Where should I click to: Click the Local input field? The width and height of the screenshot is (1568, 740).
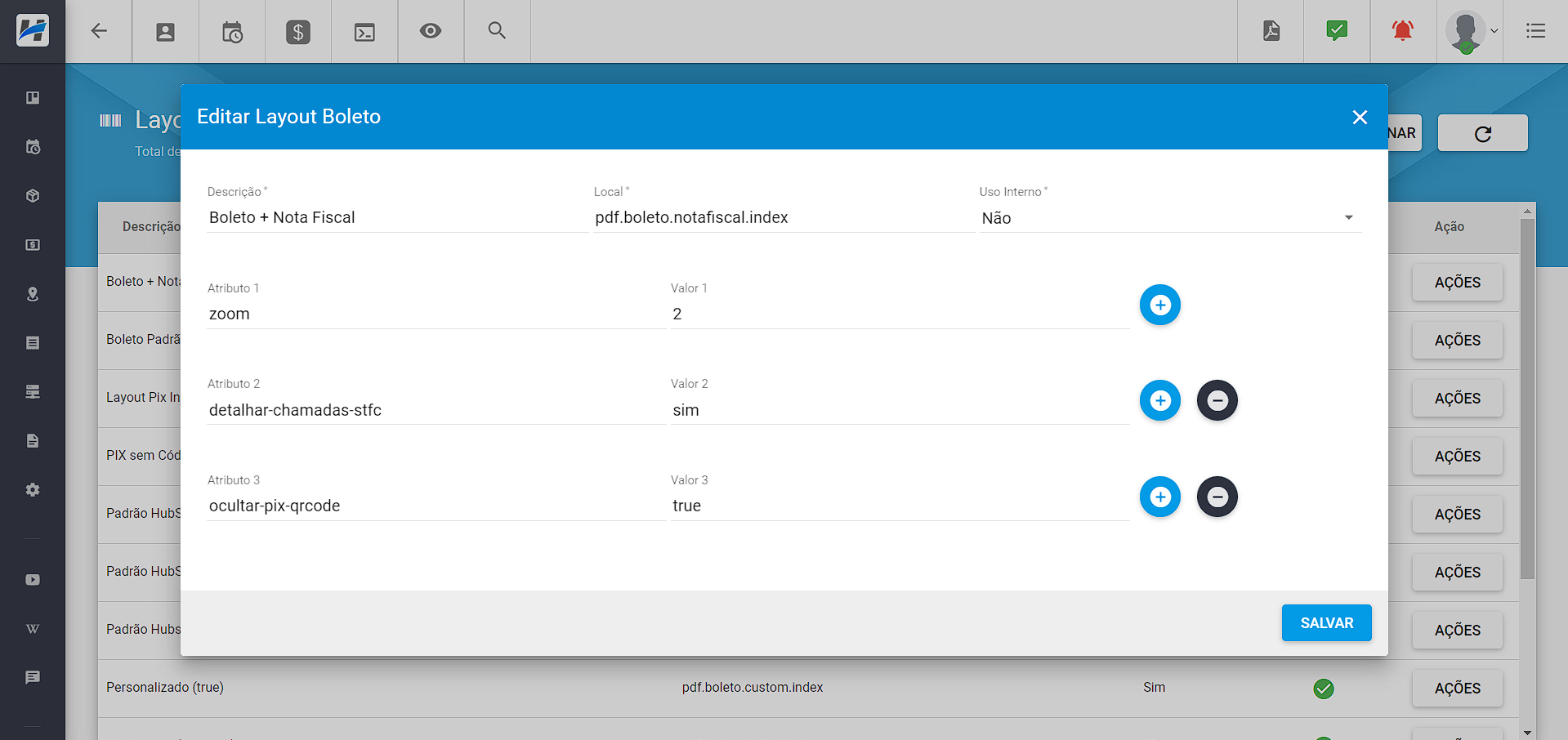pyautogui.click(x=784, y=217)
